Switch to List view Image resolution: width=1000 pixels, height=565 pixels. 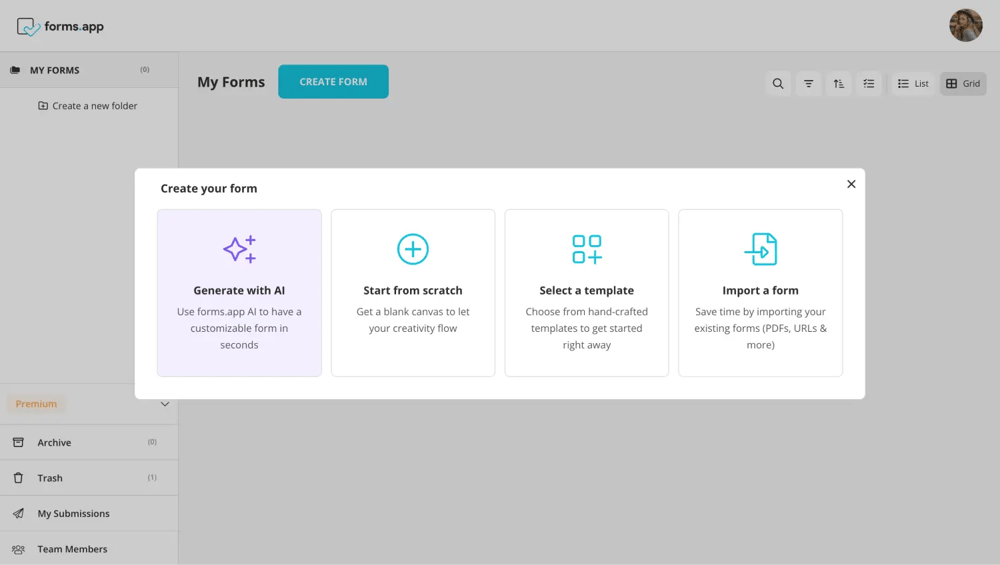click(x=913, y=84)
